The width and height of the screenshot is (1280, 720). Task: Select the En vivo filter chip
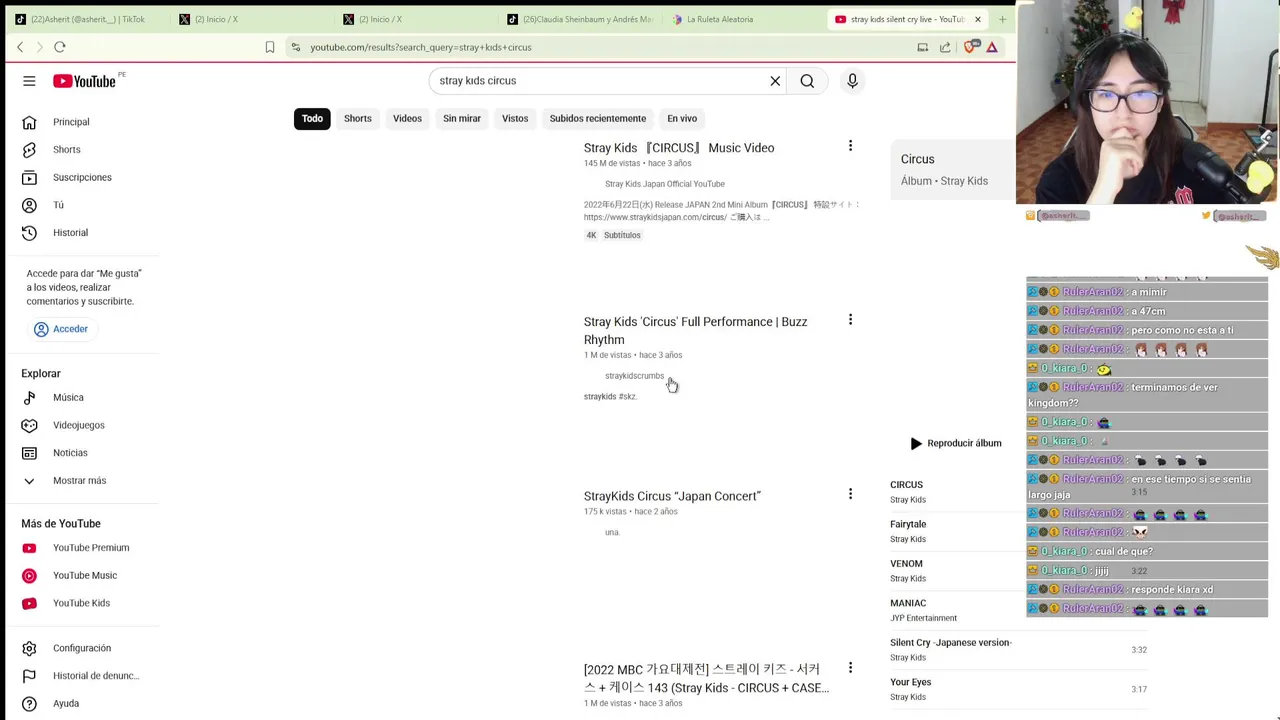point(682,118)
